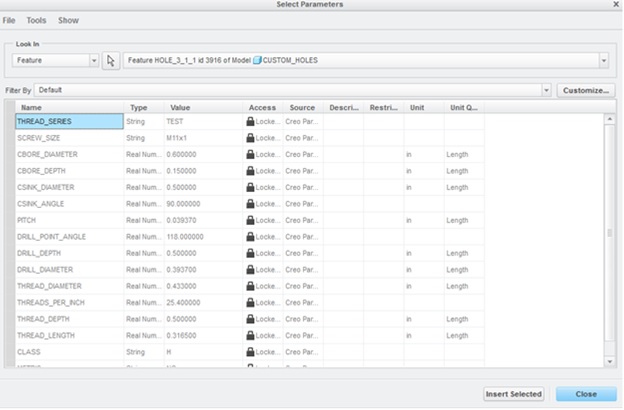This screenshot has height=410, width=624.
Task: Close the Select Parameters dialog with X
Action: click(x=616, y=4)
